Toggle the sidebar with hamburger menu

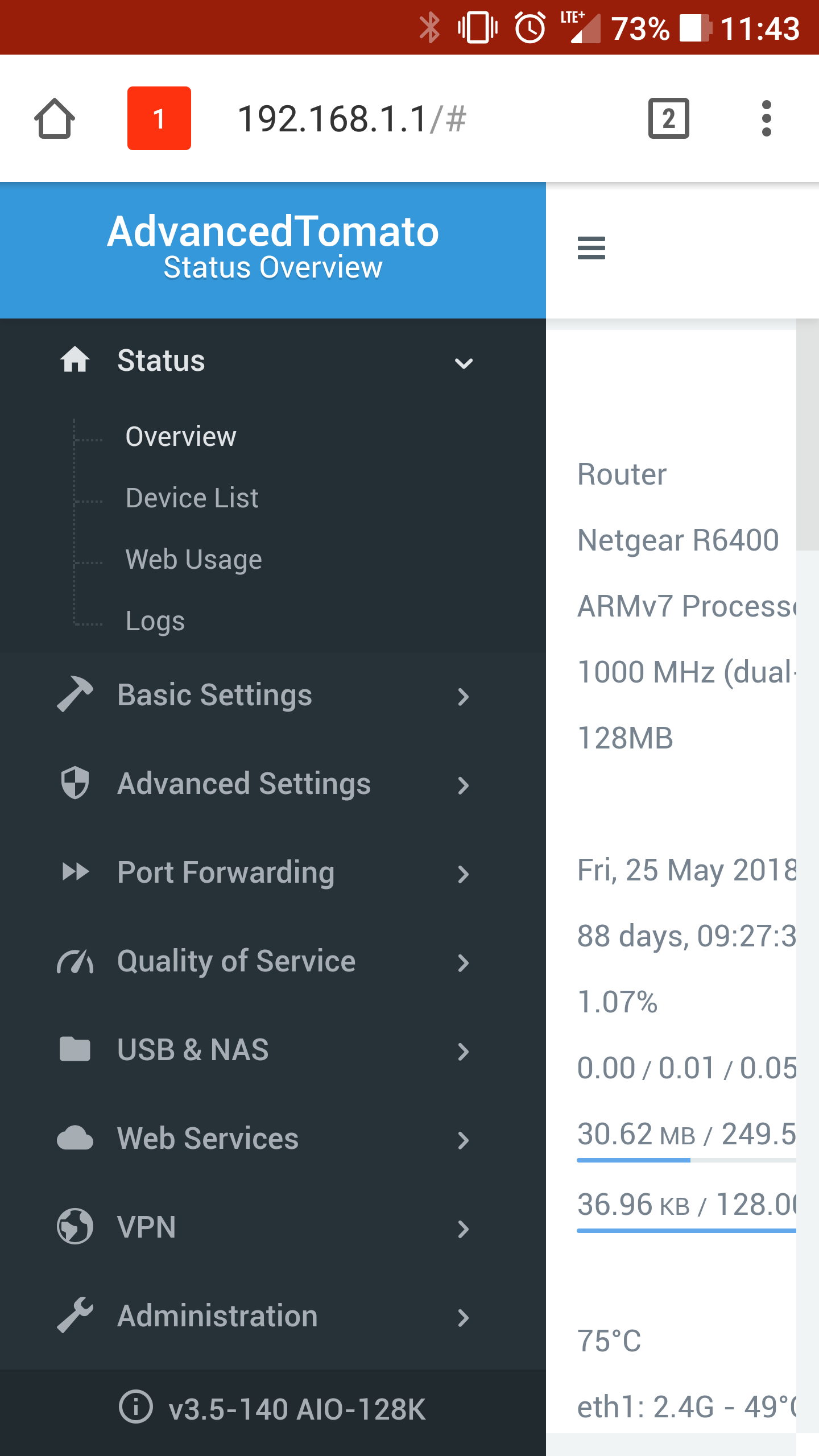tap(591, 247)
